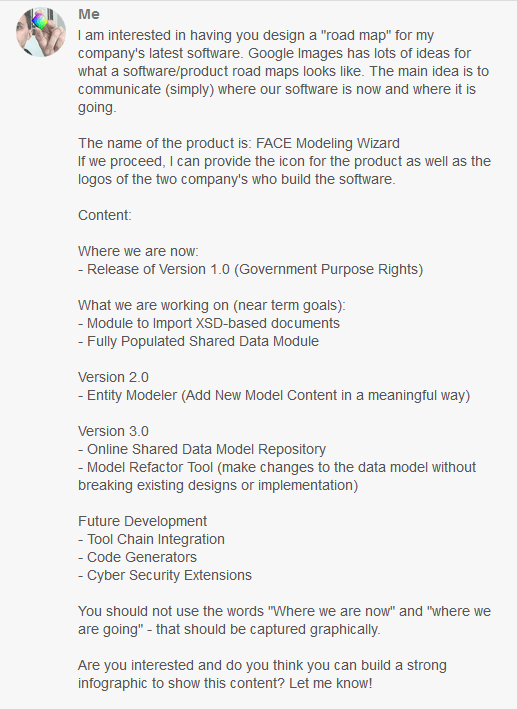Viewport: 517px width, 709px height.
Task: Click the "Model Refactor Tool" bullet line
Action: click(277, 476)
